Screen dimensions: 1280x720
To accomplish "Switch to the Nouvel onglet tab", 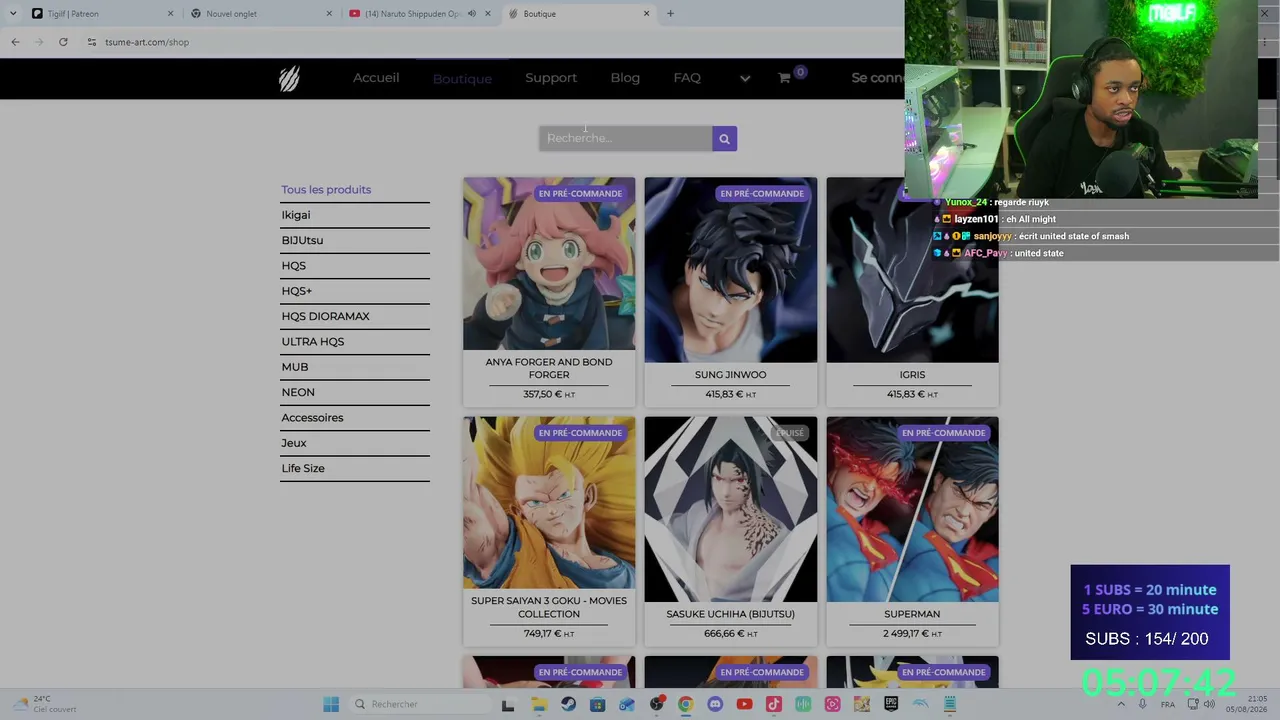I will pyautogui.click(x=261, y=14).
